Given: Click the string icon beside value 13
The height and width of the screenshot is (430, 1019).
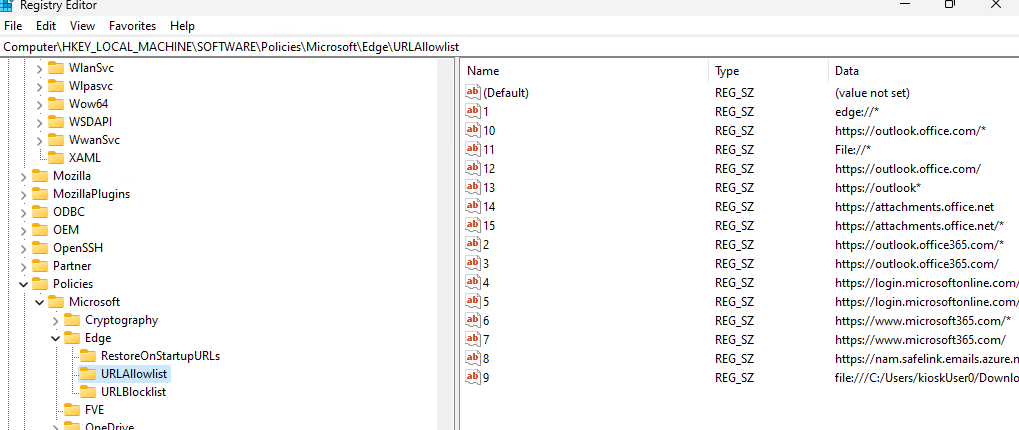Looking at the screenshot, I should click(474, 187).
